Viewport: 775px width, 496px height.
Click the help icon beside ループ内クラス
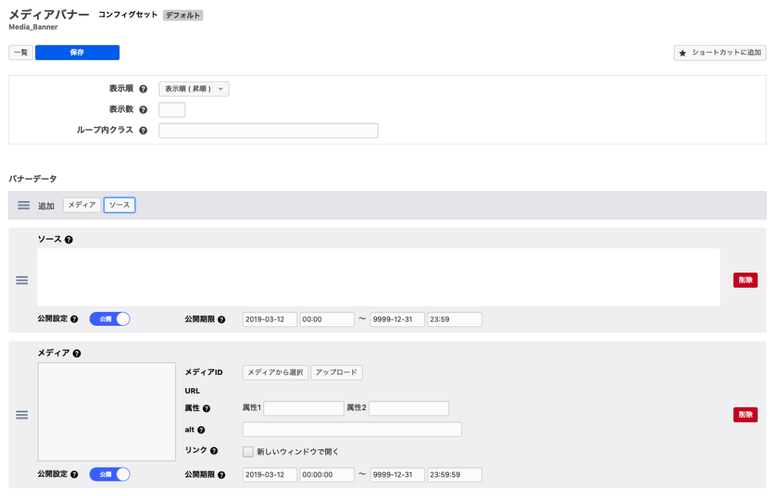click(x=143, y=131)
